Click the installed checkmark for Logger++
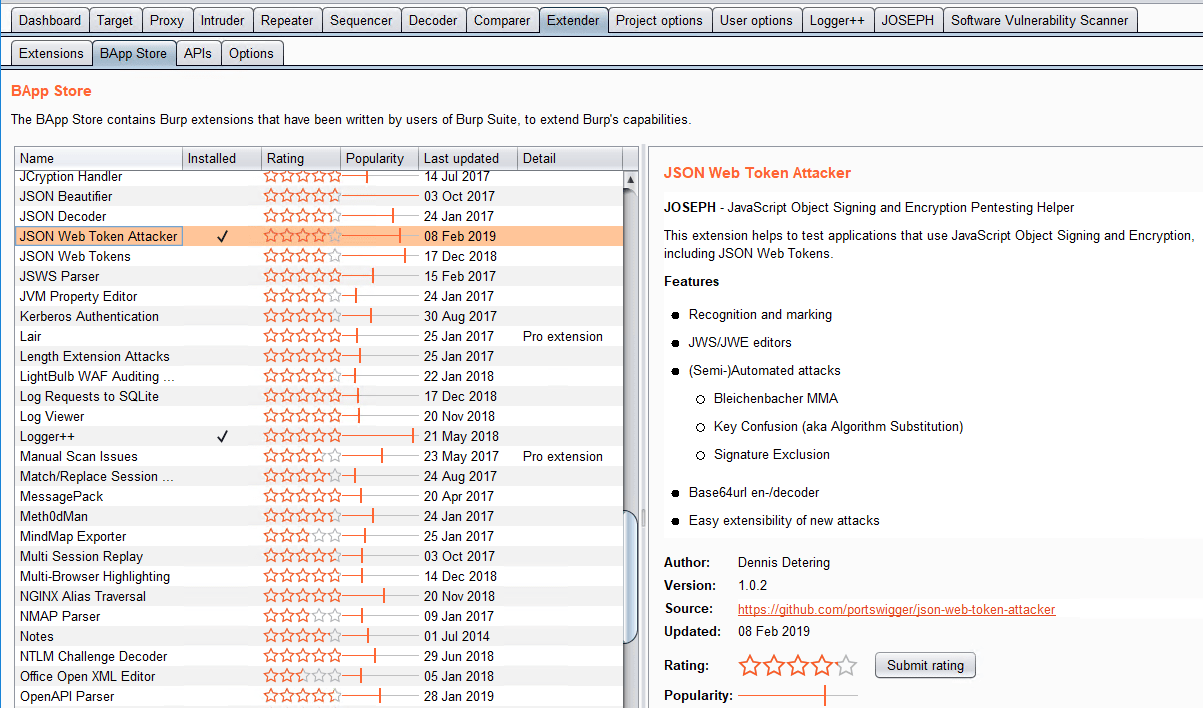This screenshot has height=708, width=1203. (222, 436)
